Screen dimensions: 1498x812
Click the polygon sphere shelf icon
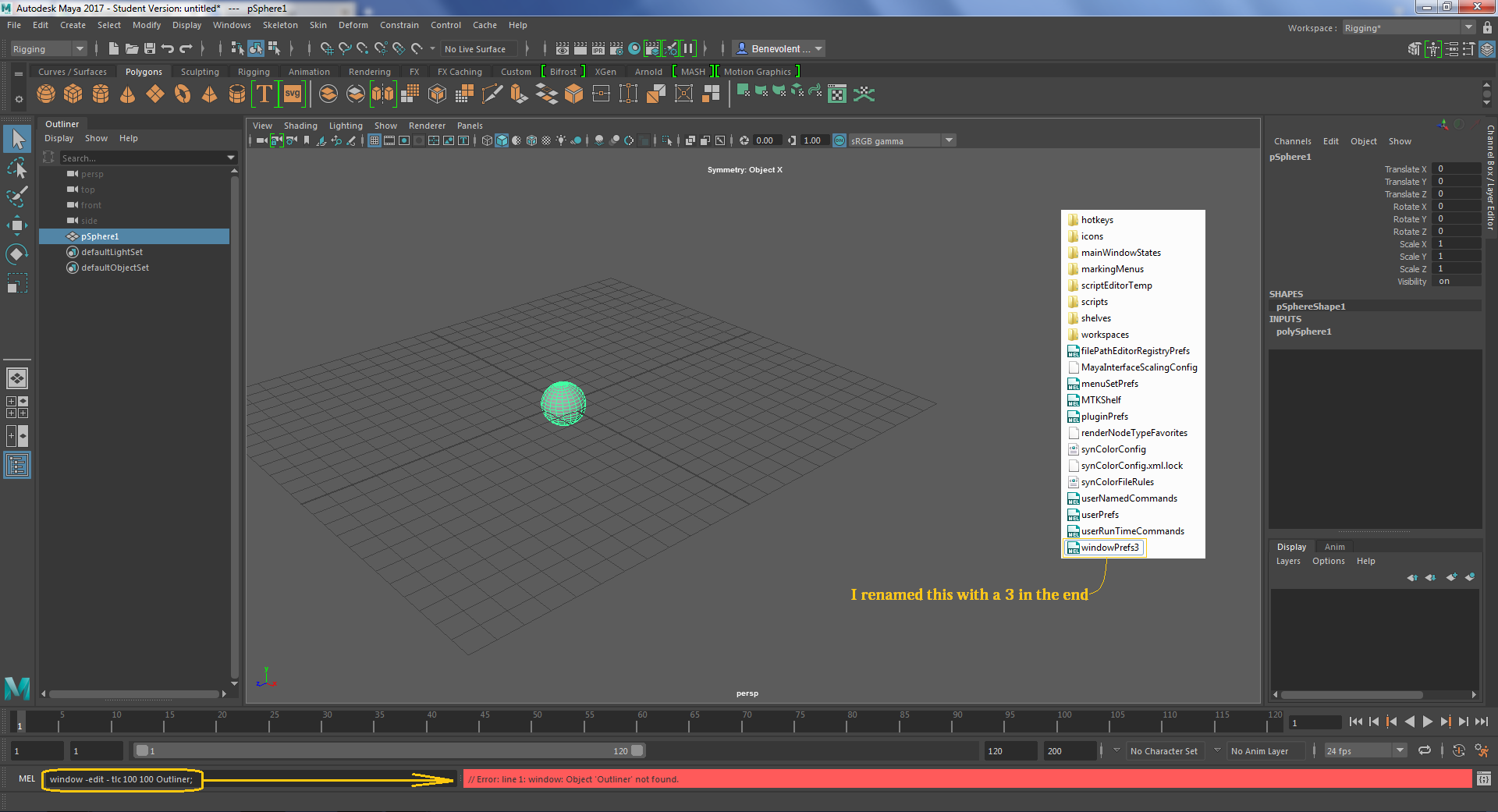(x=46, y=94)
